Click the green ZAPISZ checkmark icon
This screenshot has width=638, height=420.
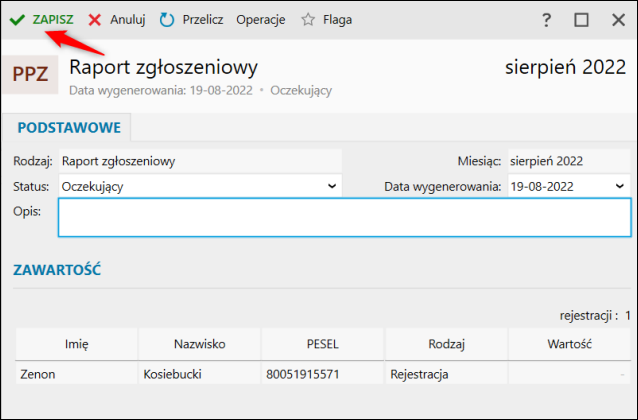[x=17, y=19]
